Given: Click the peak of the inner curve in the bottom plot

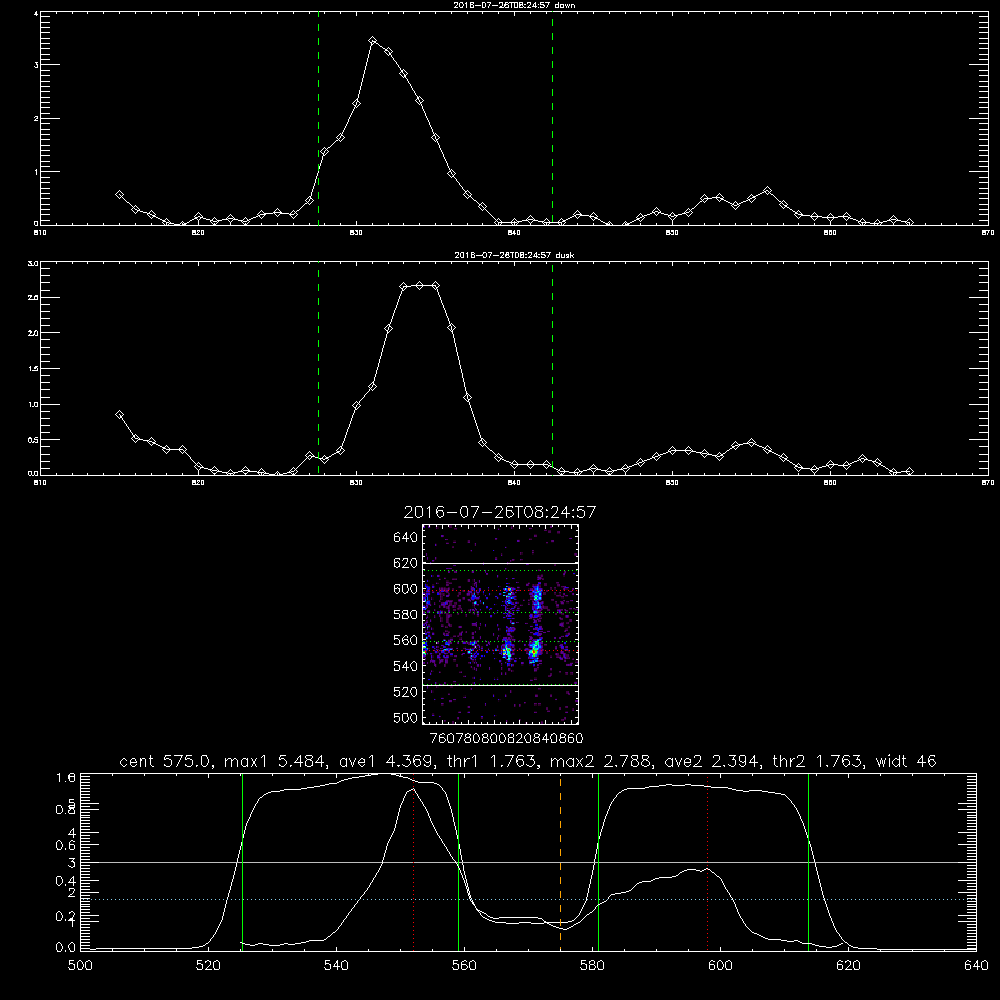Looking at the screenshot, I should pyautogui.click(x=414, y=789).
